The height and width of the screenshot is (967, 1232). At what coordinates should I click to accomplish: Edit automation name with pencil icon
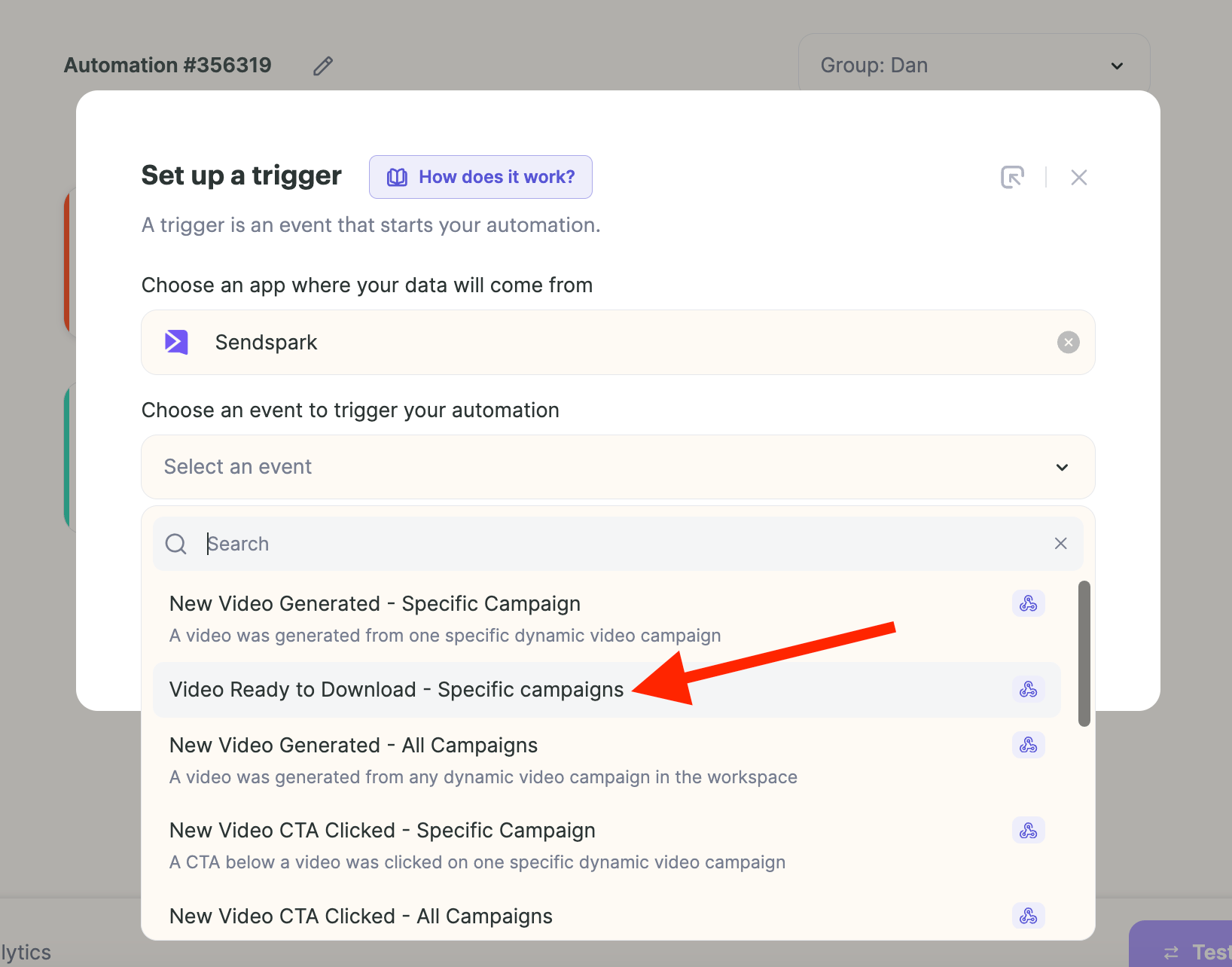point(323,66)
